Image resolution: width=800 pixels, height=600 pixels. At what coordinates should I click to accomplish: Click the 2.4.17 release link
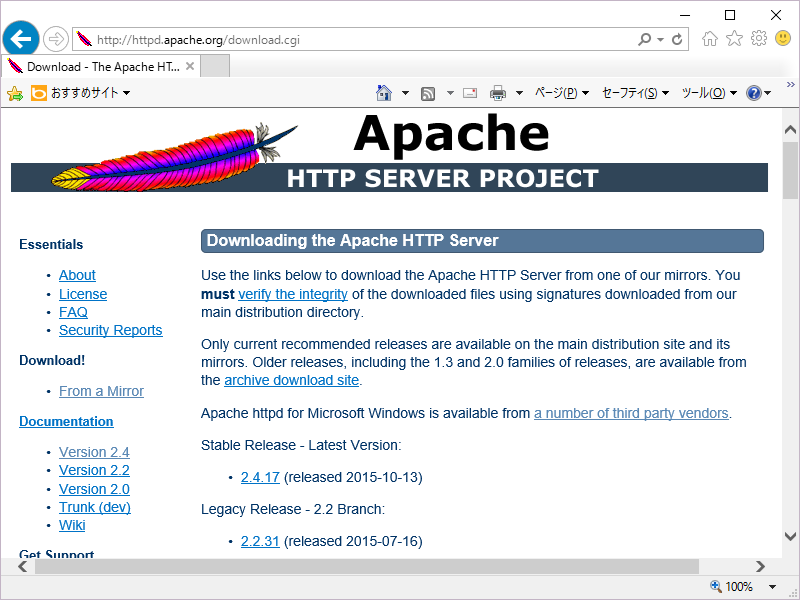click(260, 477)
